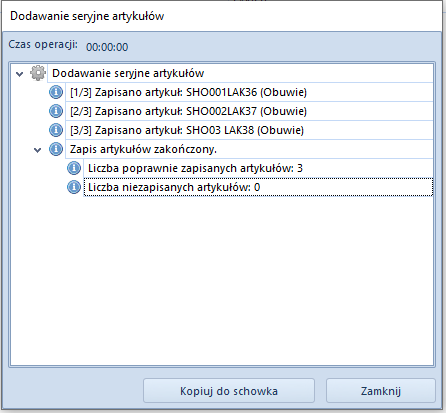Click the Dodawanie seryjne artykułów window title bar
This screenshot has width=446, height=413.
[222, 16]
